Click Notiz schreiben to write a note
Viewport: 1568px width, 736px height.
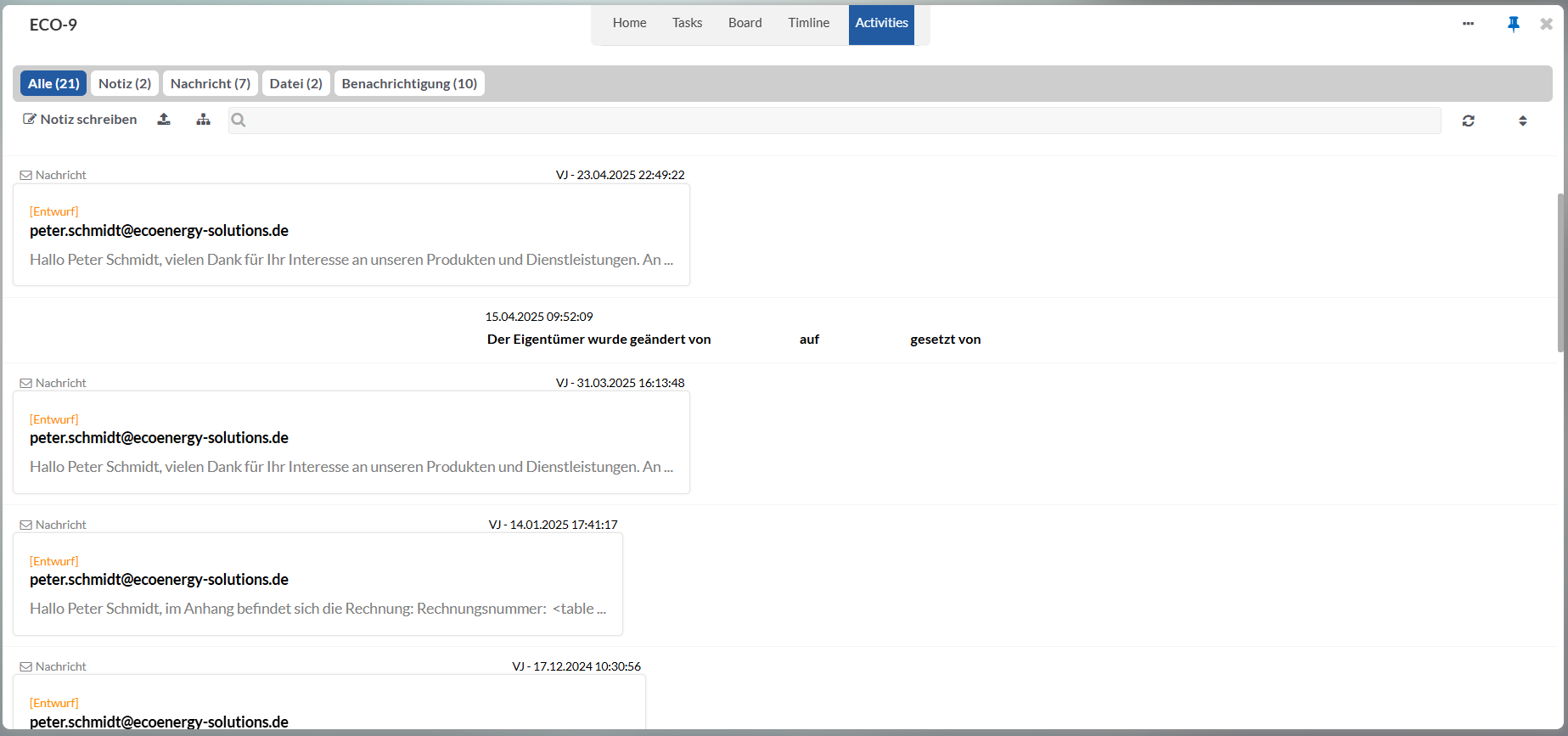pyautogui.click(x=80, y=120)
